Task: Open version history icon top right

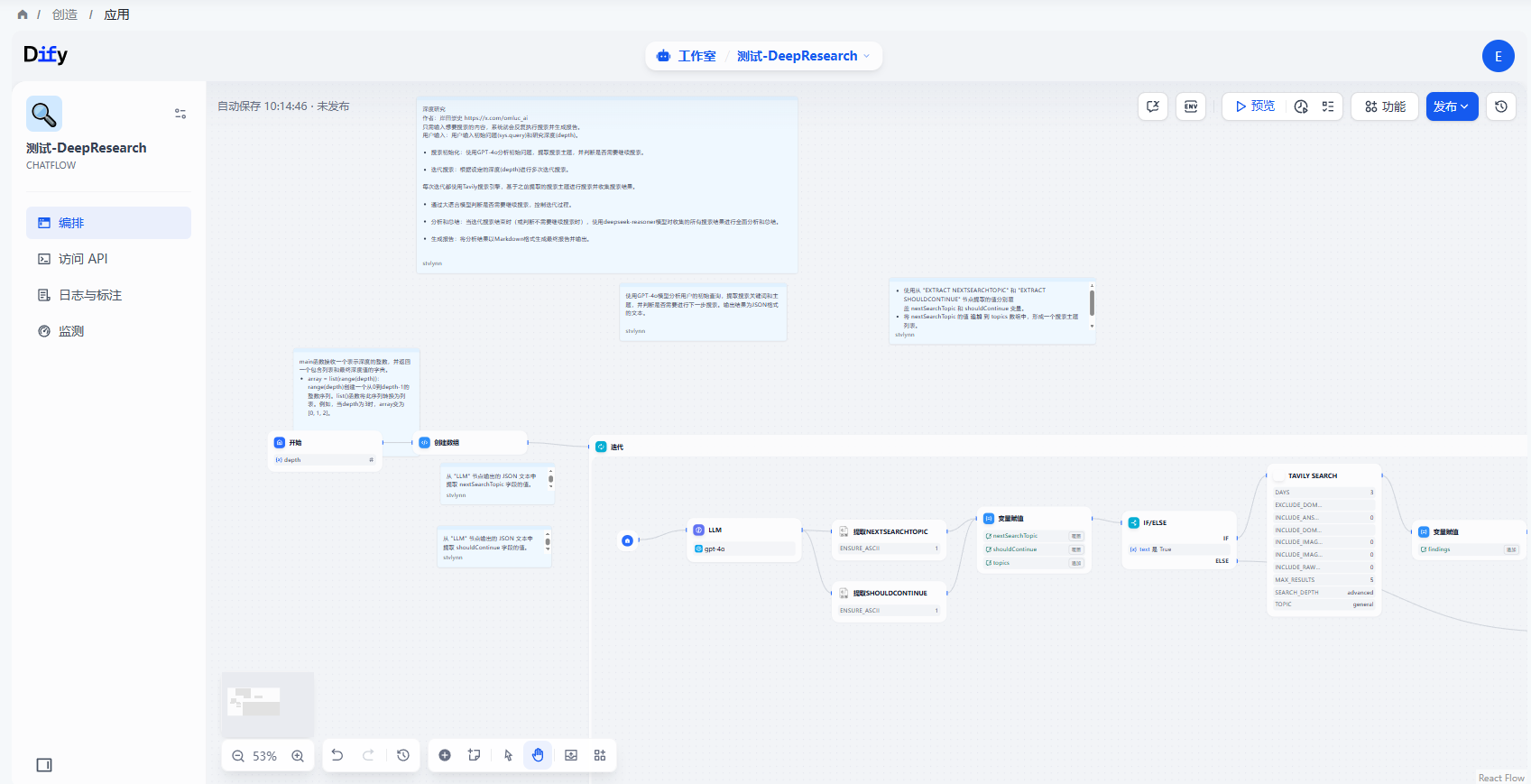Action: click(1501, 106)
